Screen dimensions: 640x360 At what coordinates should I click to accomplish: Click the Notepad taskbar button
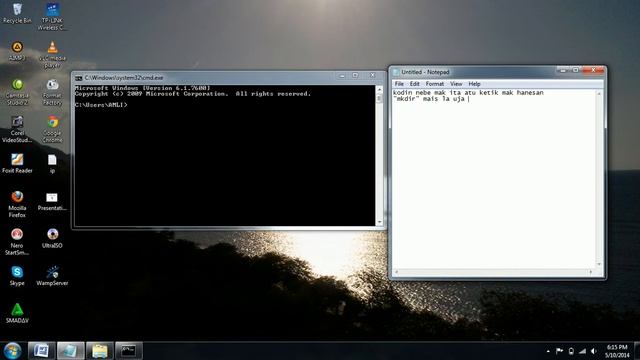[71, 351]
